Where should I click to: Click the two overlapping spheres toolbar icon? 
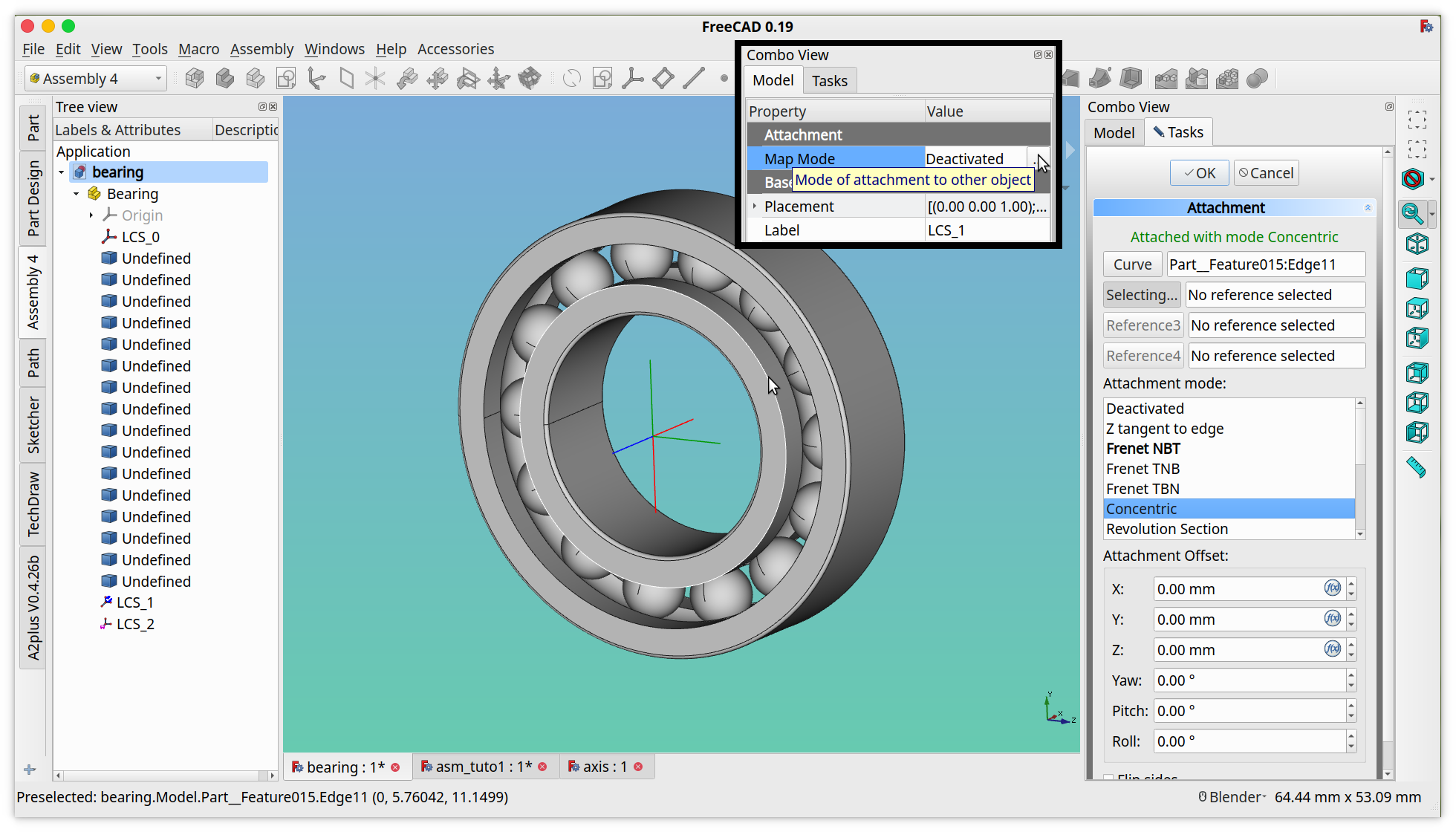(1258, 78)
